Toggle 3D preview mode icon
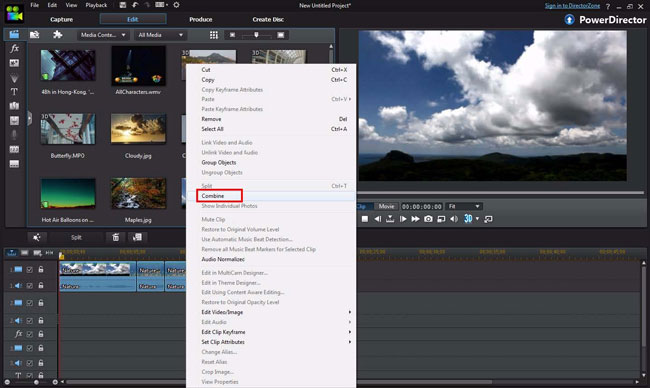 pos(468,218)
